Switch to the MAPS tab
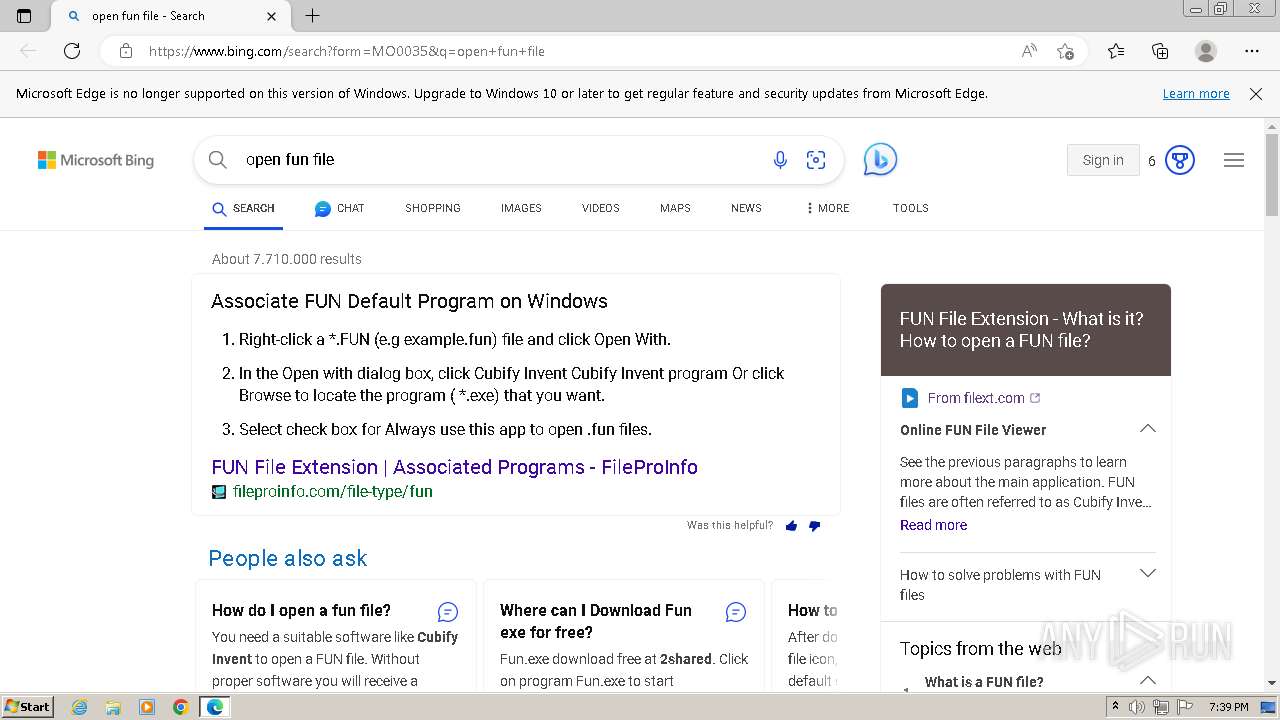1280x720 pixels. [675, 208]
